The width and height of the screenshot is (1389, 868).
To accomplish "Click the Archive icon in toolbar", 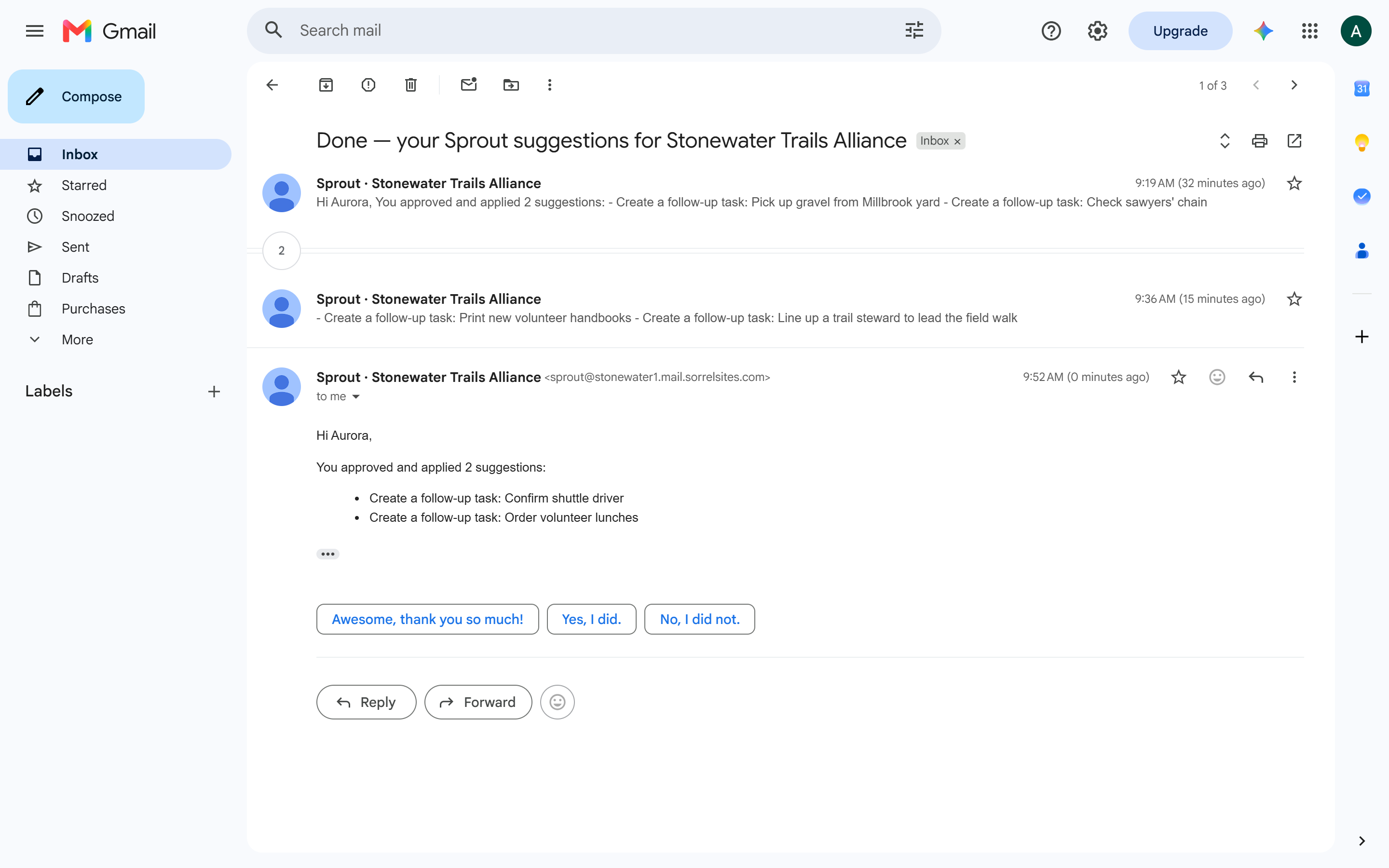I will [326, 85].
